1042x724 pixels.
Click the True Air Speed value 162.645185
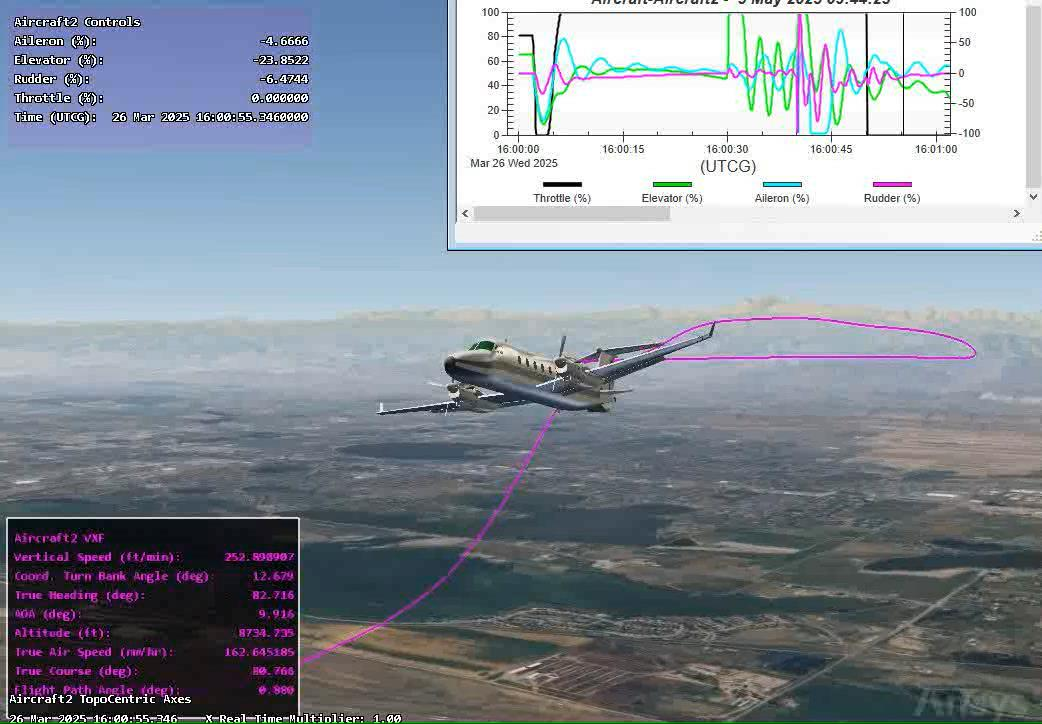point(259,652)
